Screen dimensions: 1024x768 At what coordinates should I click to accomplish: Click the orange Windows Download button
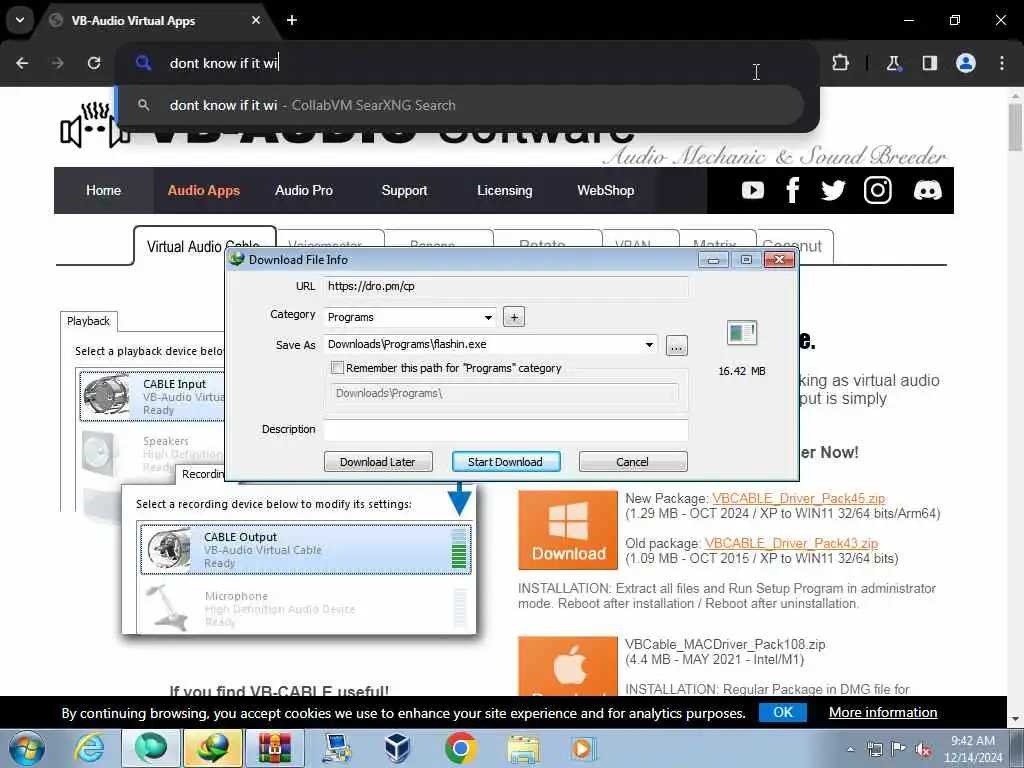[x=568, y=530]
